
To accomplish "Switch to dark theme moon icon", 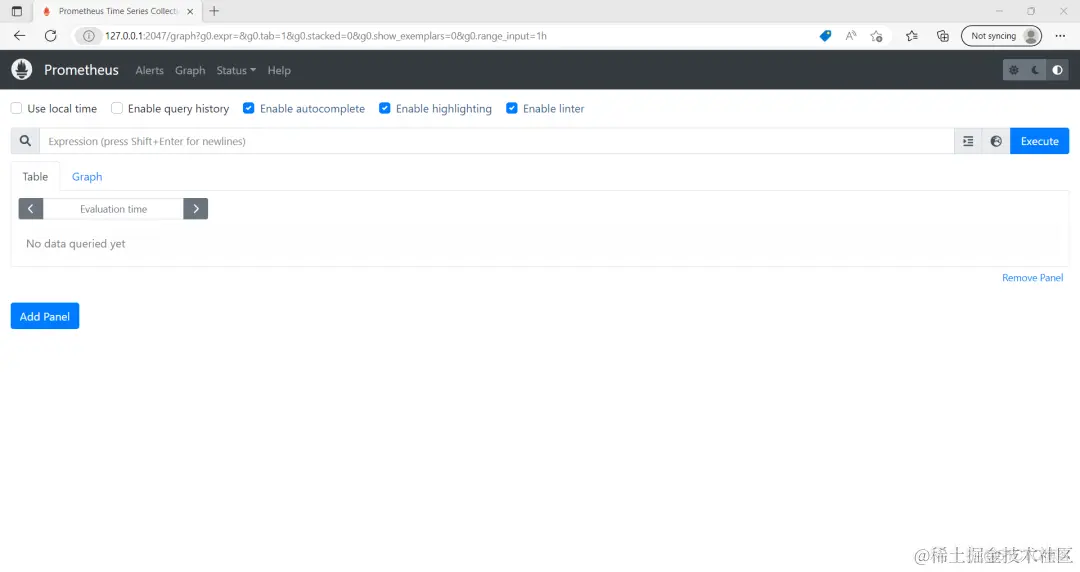I will (x=1035, y=70).
